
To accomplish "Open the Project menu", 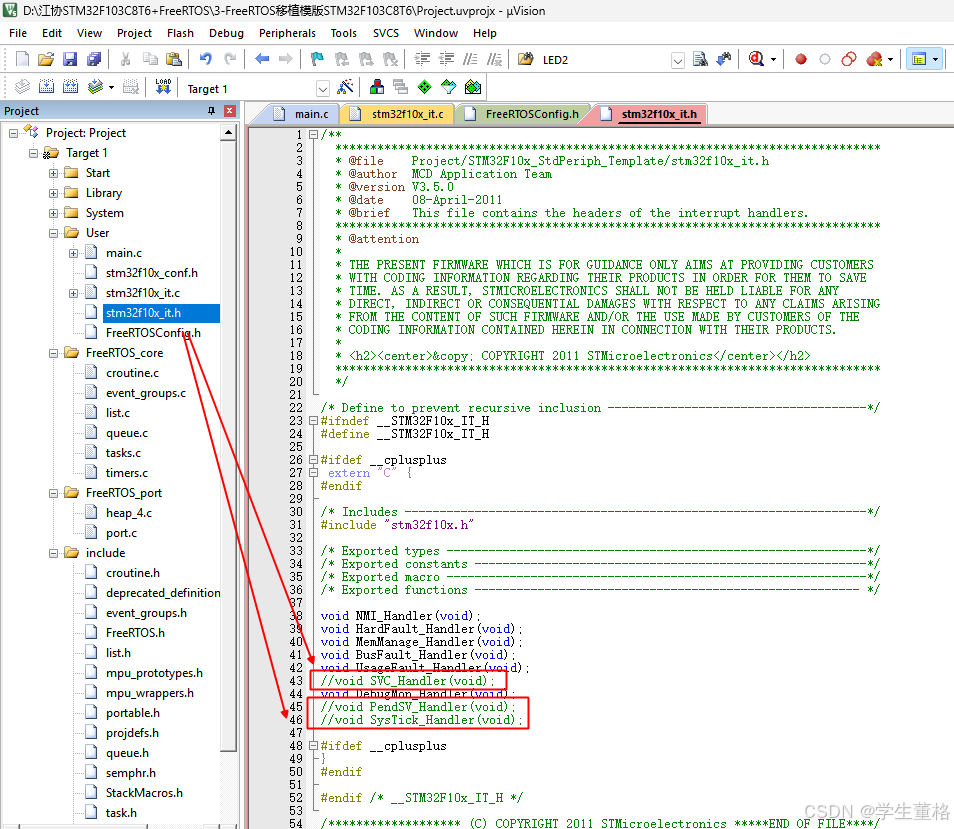I will [134, 33].
